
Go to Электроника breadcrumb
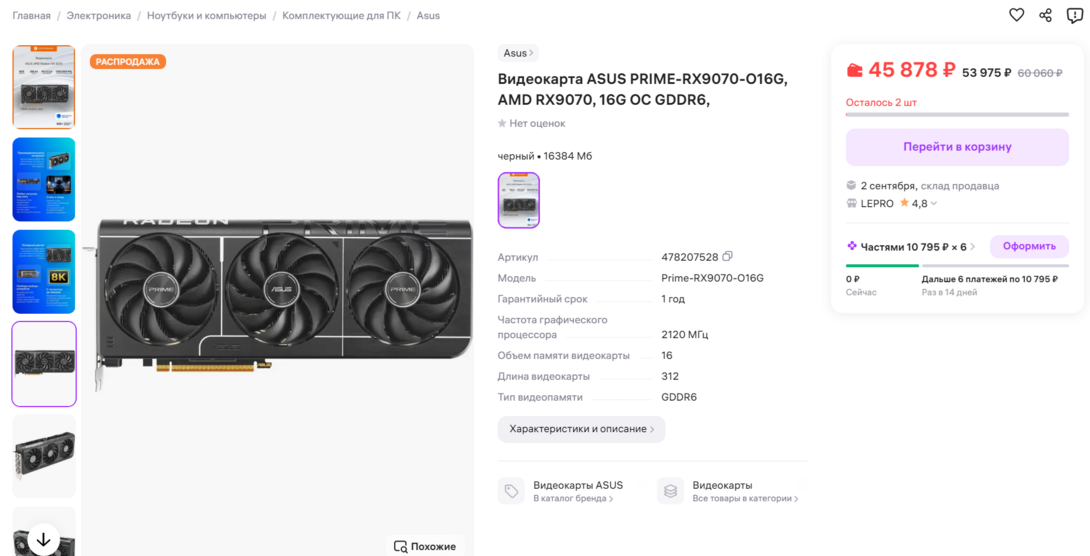tap(99, 16)
